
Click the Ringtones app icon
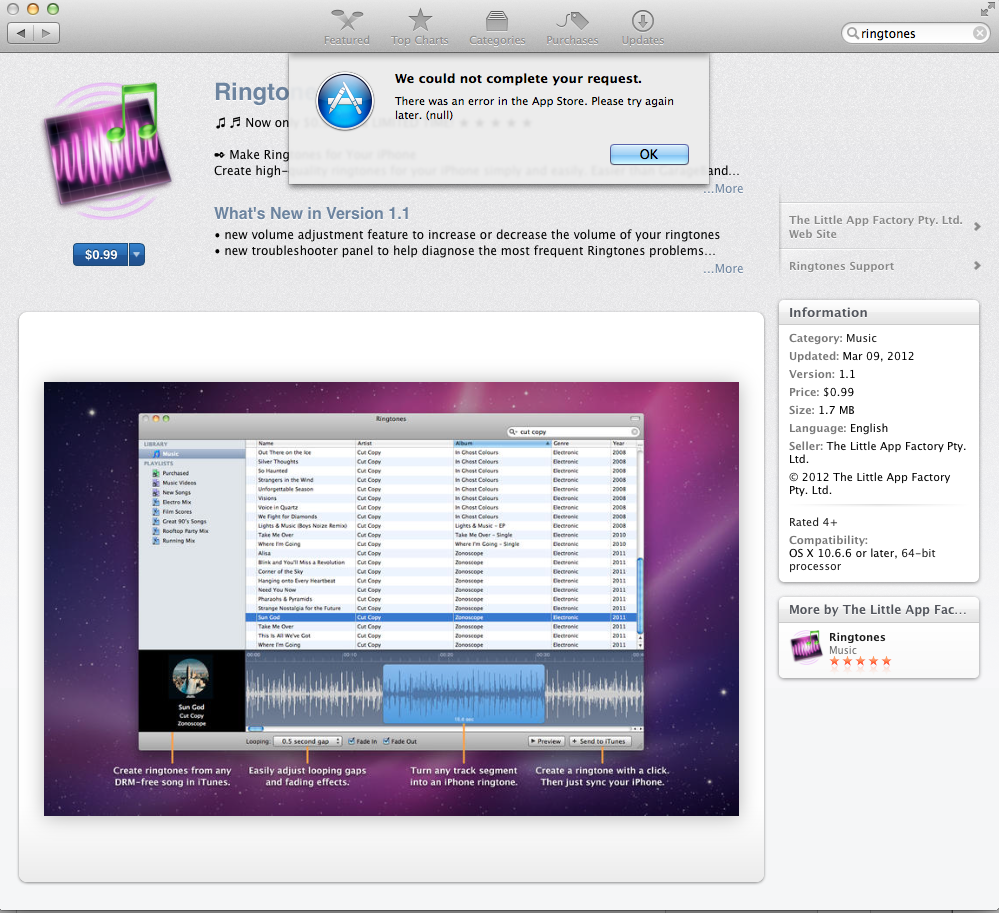pyautogui.click(x=107, y=150)
